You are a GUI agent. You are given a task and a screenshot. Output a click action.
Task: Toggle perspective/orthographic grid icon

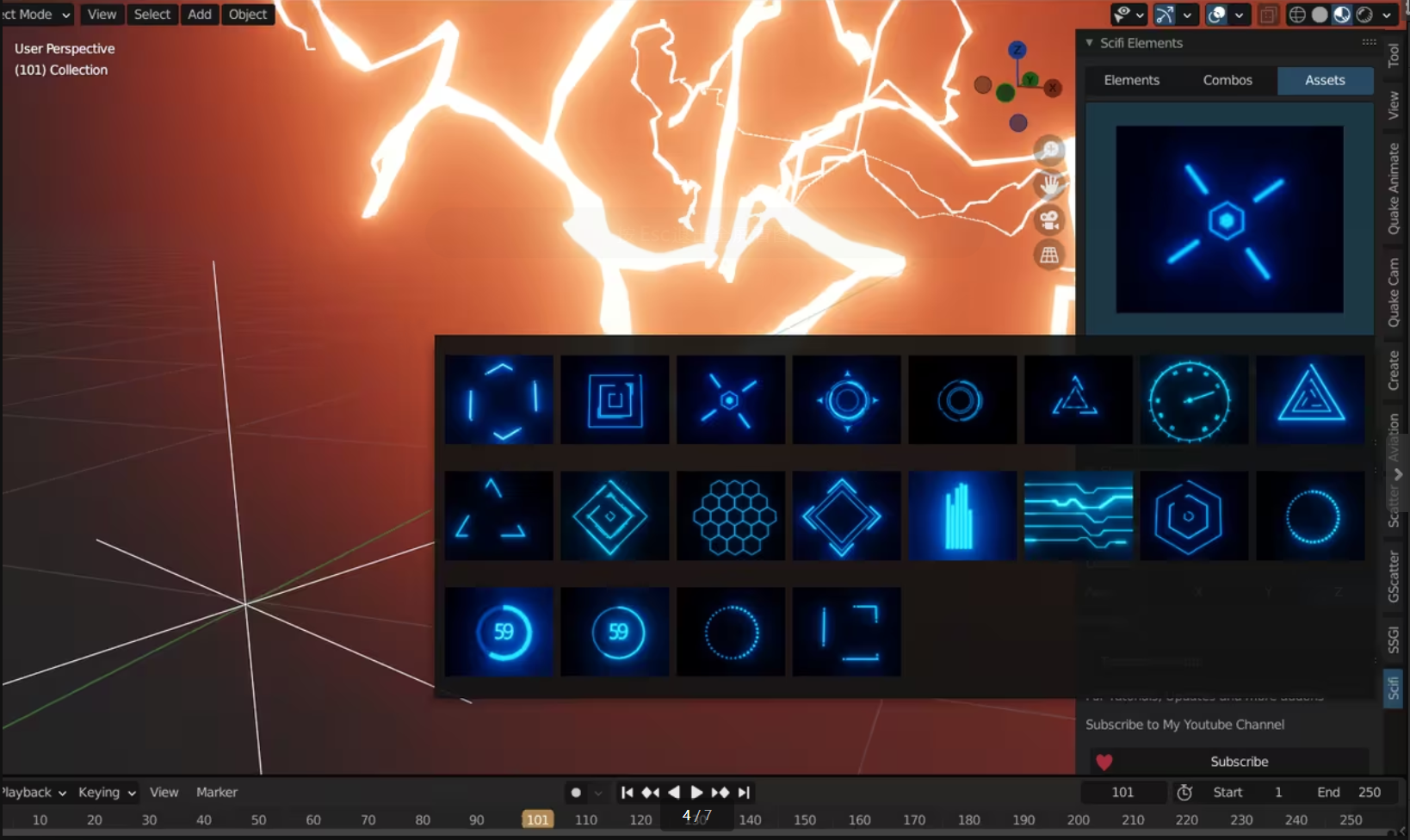click(x=1049, y=255)
